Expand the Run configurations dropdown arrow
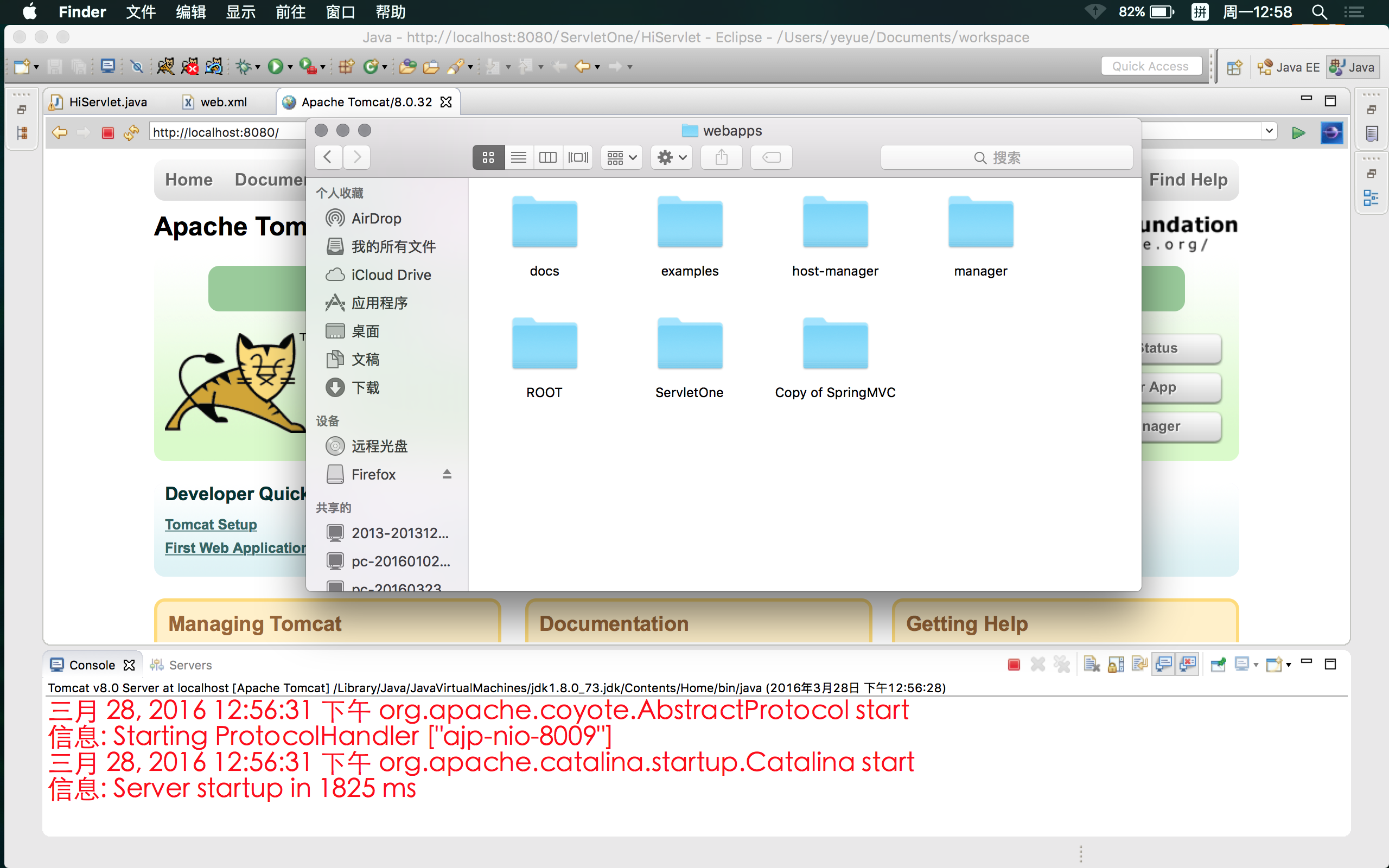 pos(290,67)
